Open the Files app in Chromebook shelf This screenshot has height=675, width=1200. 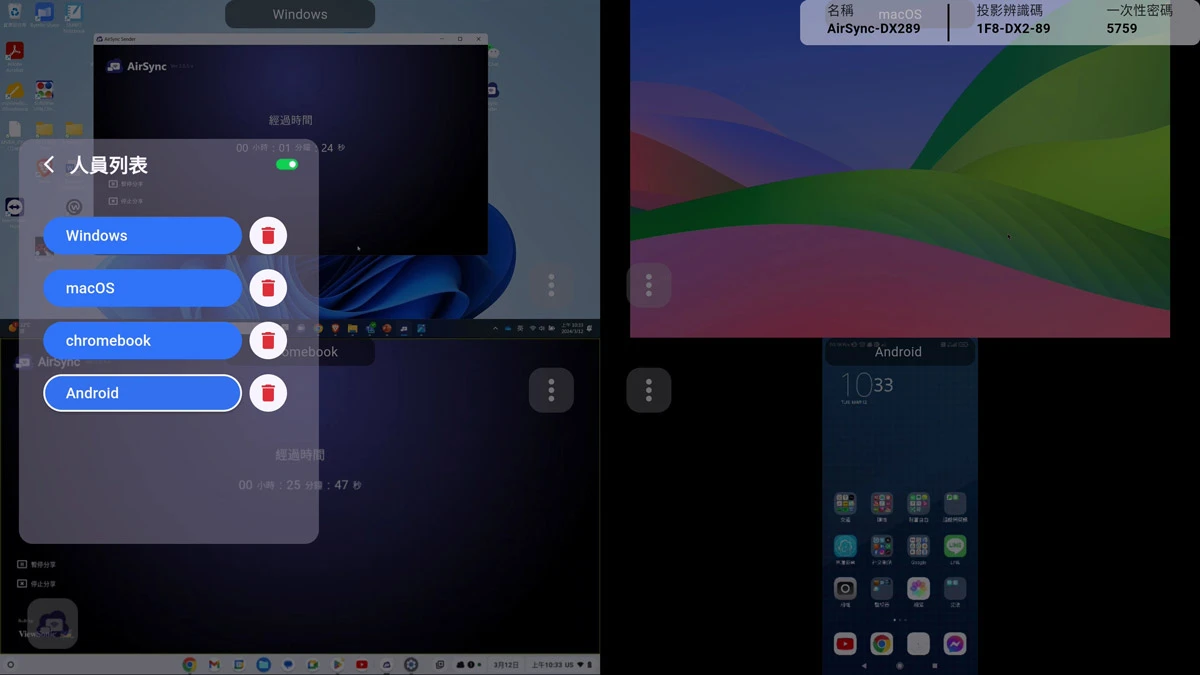tap(263, 665)
